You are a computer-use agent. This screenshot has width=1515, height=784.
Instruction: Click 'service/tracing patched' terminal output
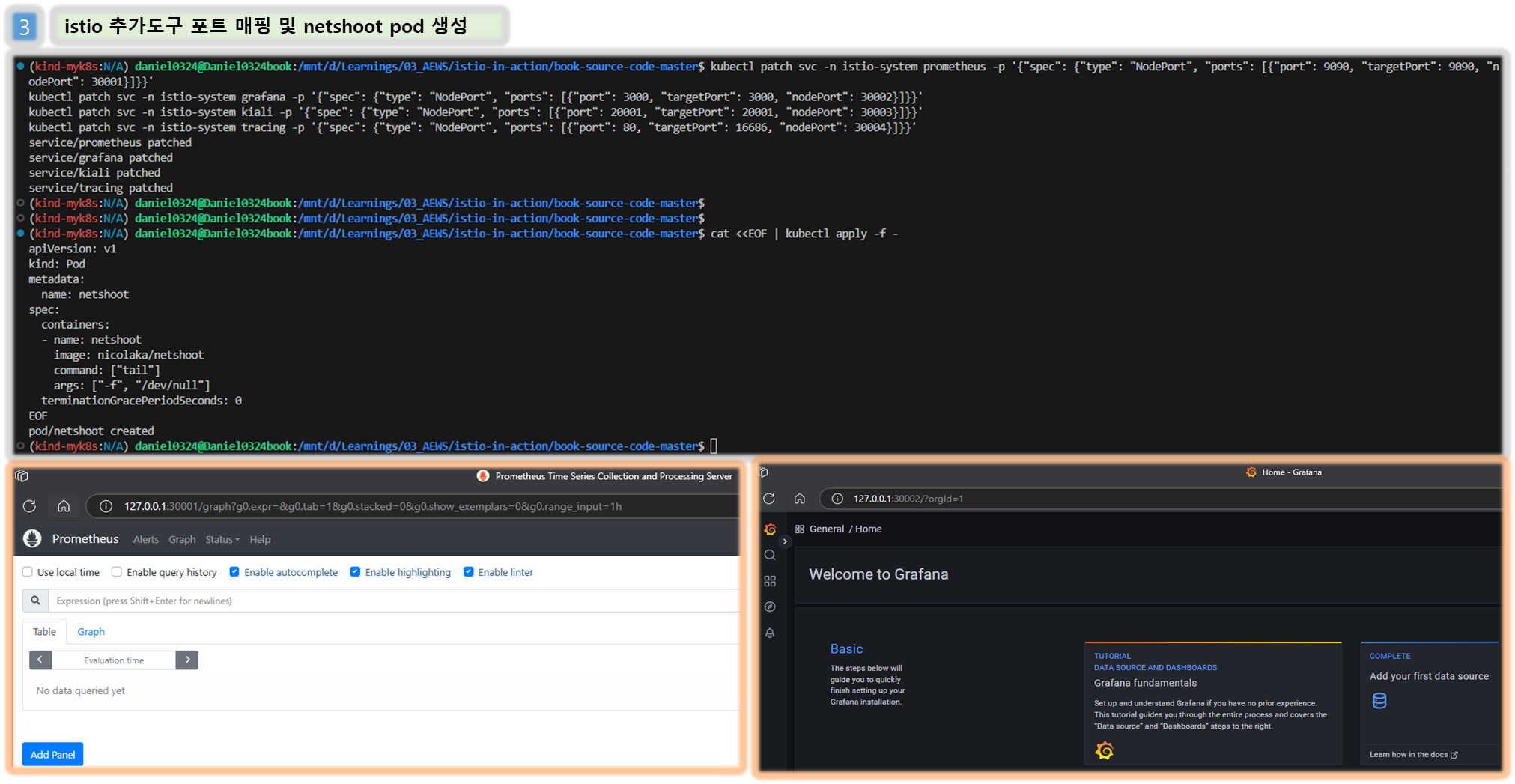(100, 188)
